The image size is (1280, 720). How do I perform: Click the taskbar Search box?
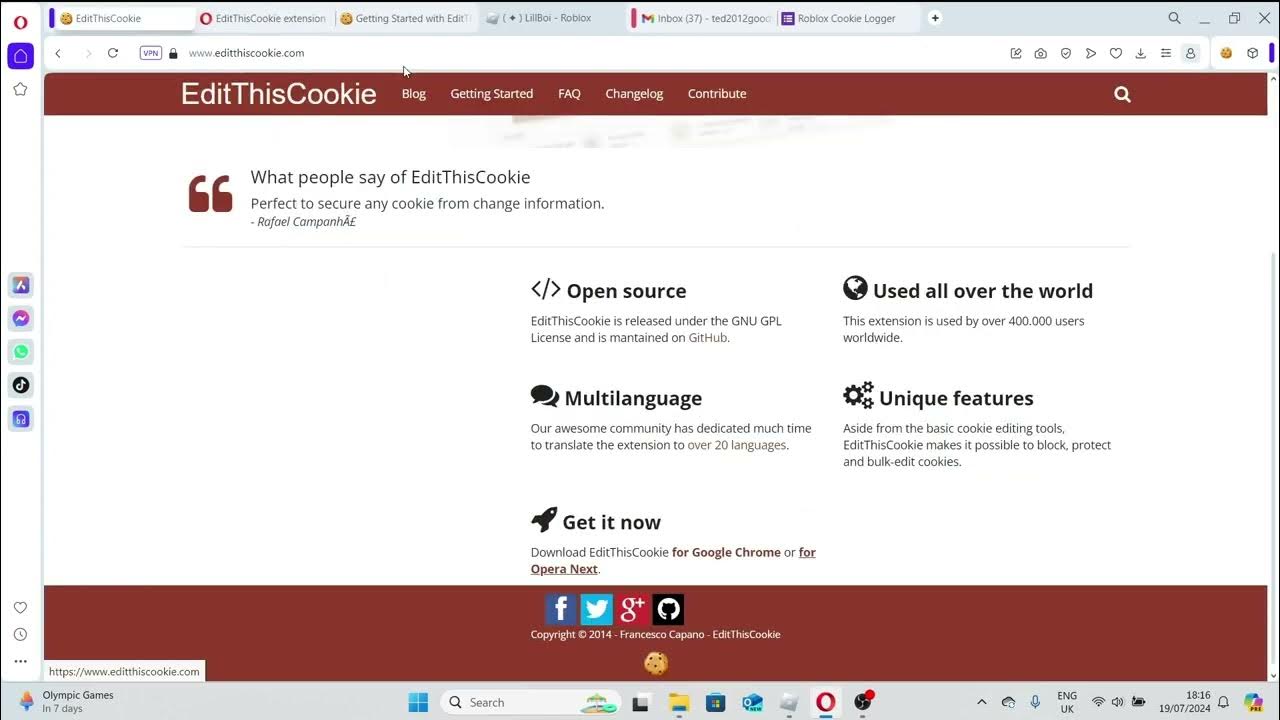tap(529, 702)
